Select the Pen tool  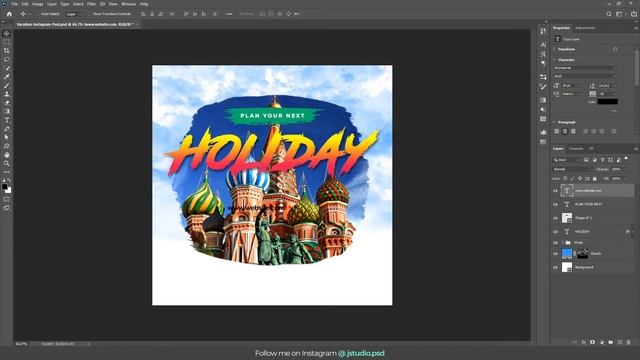tap(7, 129)
